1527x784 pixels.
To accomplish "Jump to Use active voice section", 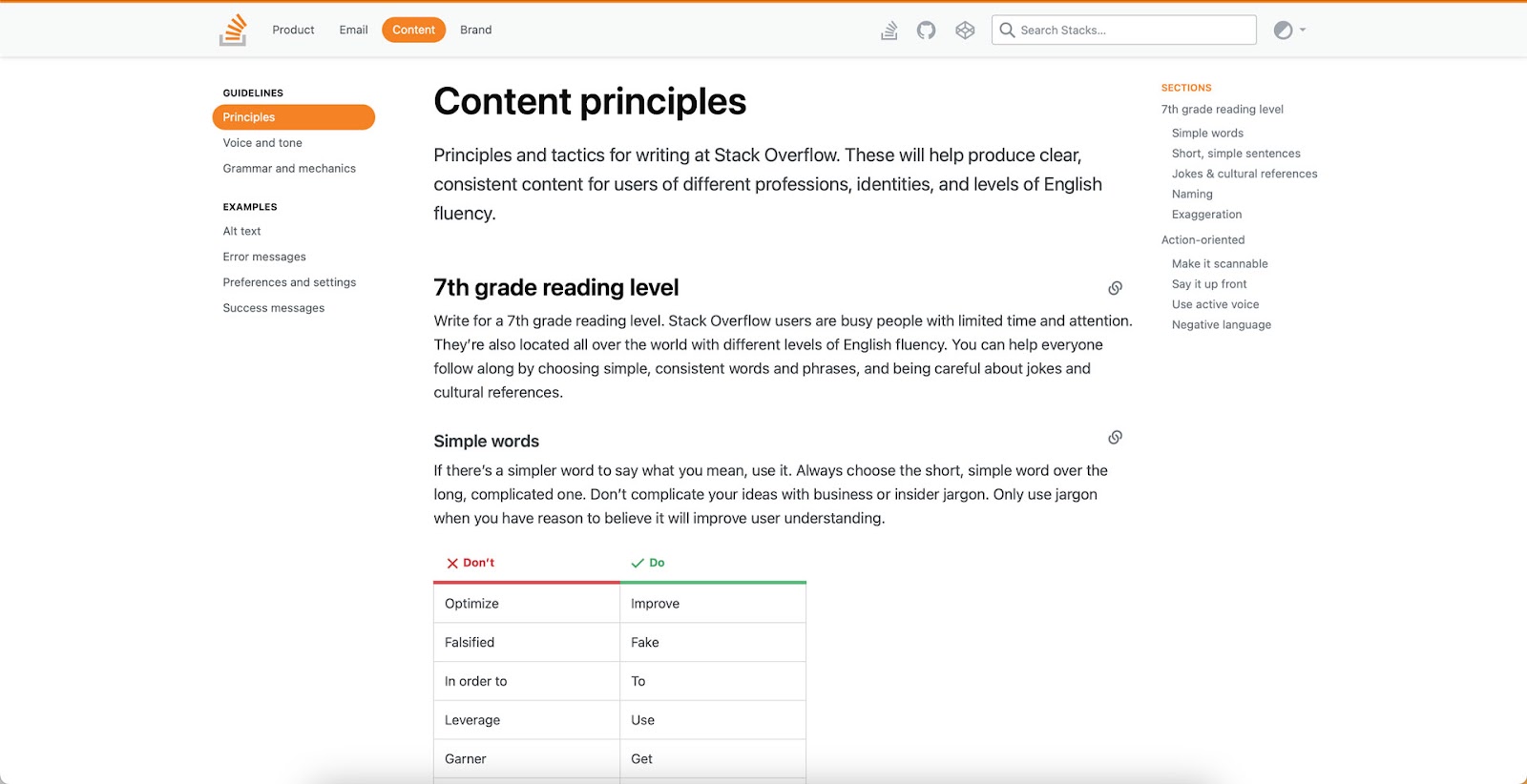I will pyautogui.click(x=1215, y=305).
